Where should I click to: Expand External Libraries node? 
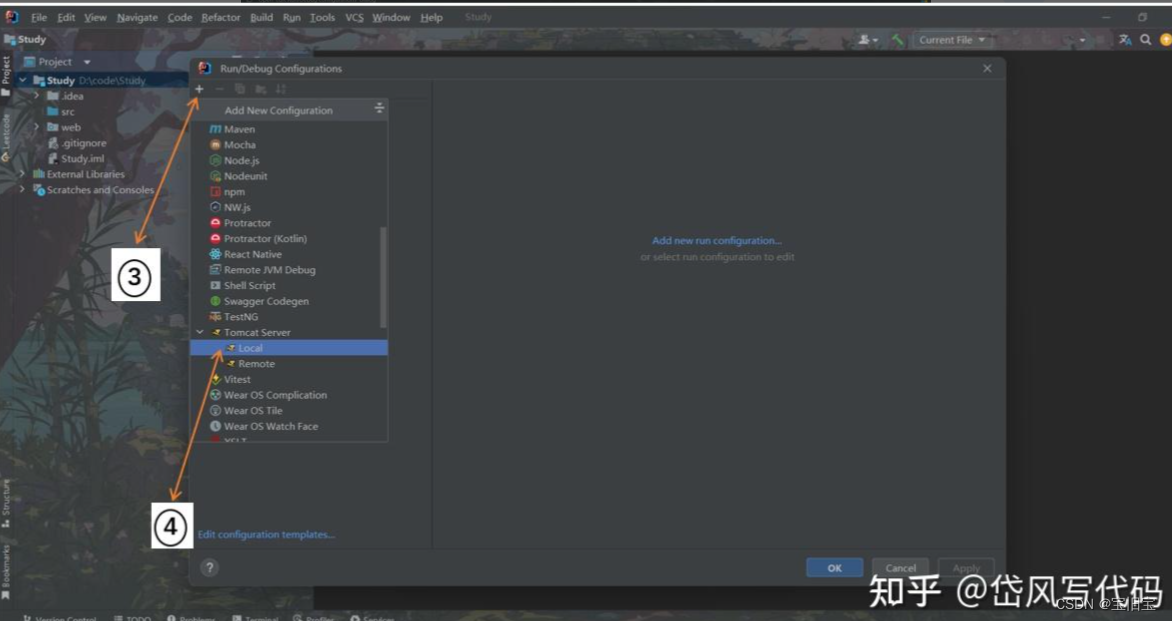tap(22, 174)
